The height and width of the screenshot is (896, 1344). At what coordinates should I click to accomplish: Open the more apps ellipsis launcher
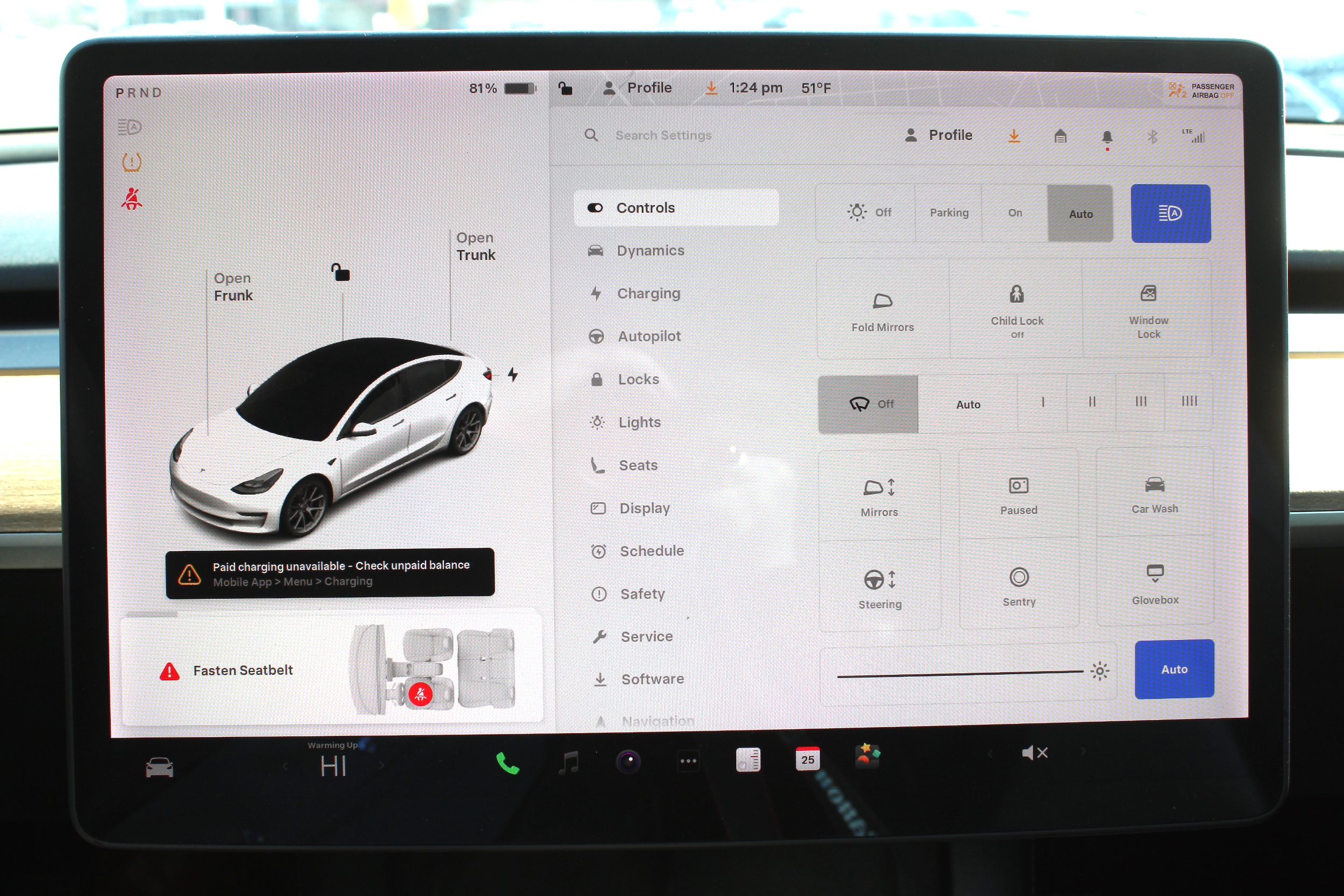(688, 761)
